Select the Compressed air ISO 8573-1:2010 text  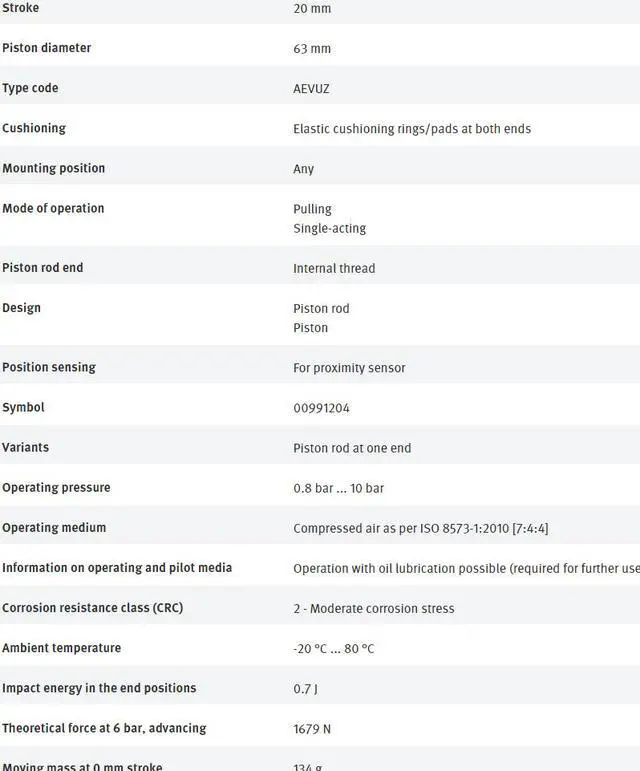click(420, 527)
